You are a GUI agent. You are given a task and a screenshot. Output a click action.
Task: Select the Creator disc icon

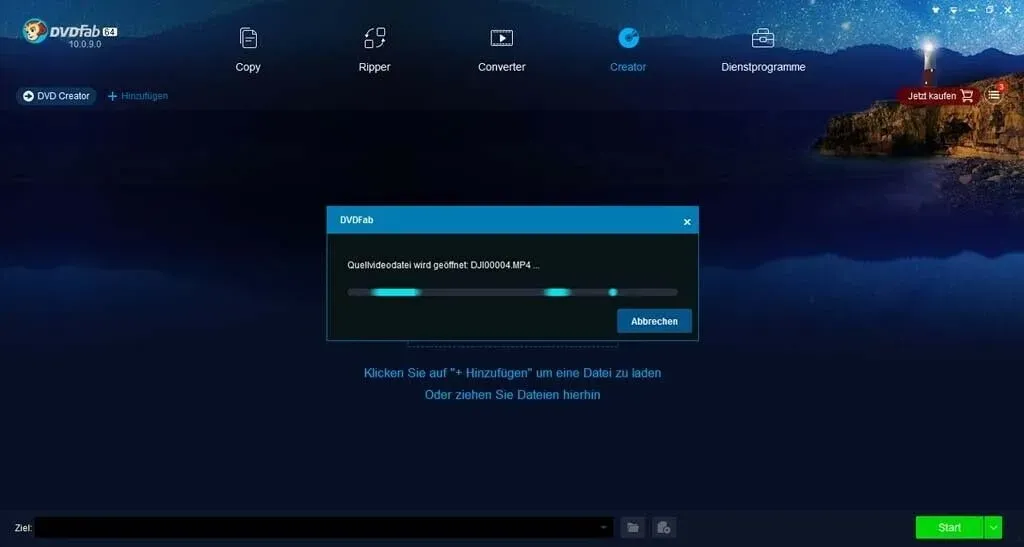click(628, 39)
